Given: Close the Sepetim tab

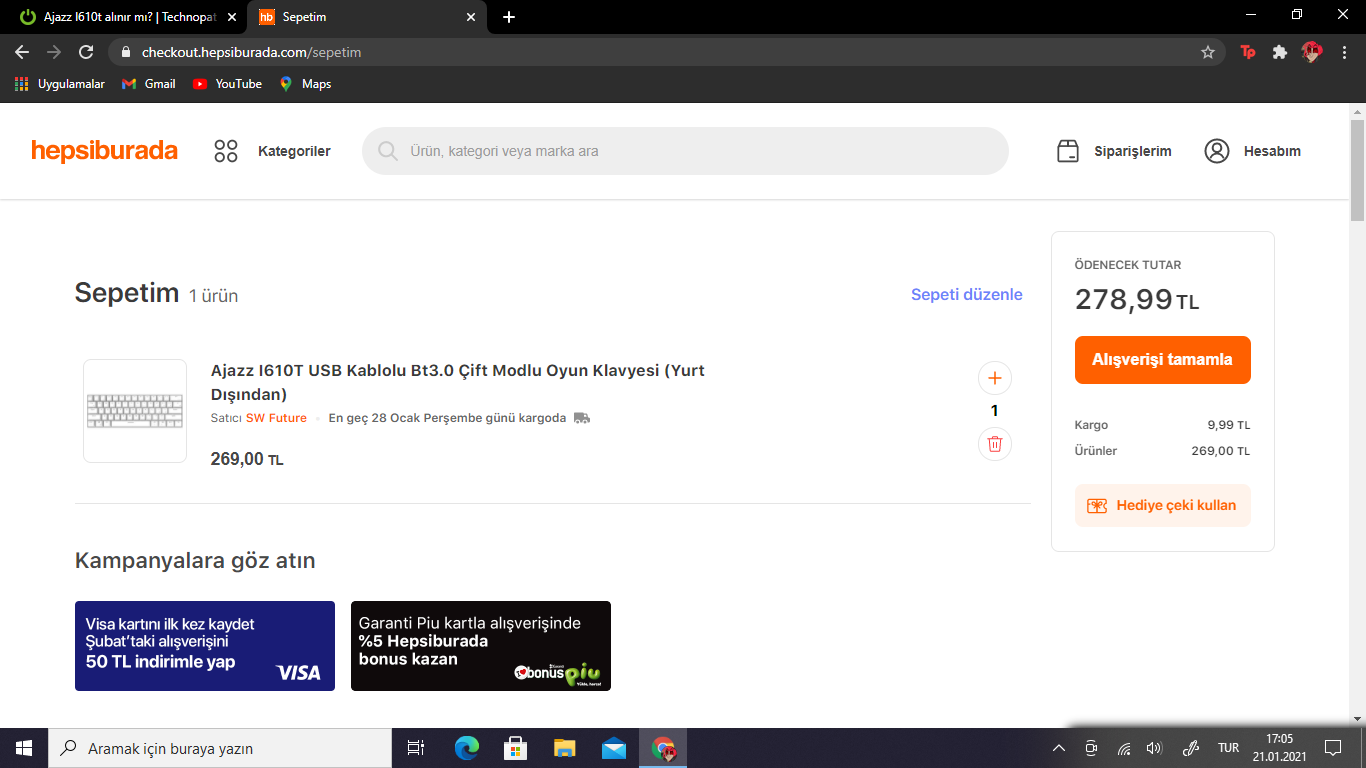Looking at the screenshot, I should click(x=471, y=17).
